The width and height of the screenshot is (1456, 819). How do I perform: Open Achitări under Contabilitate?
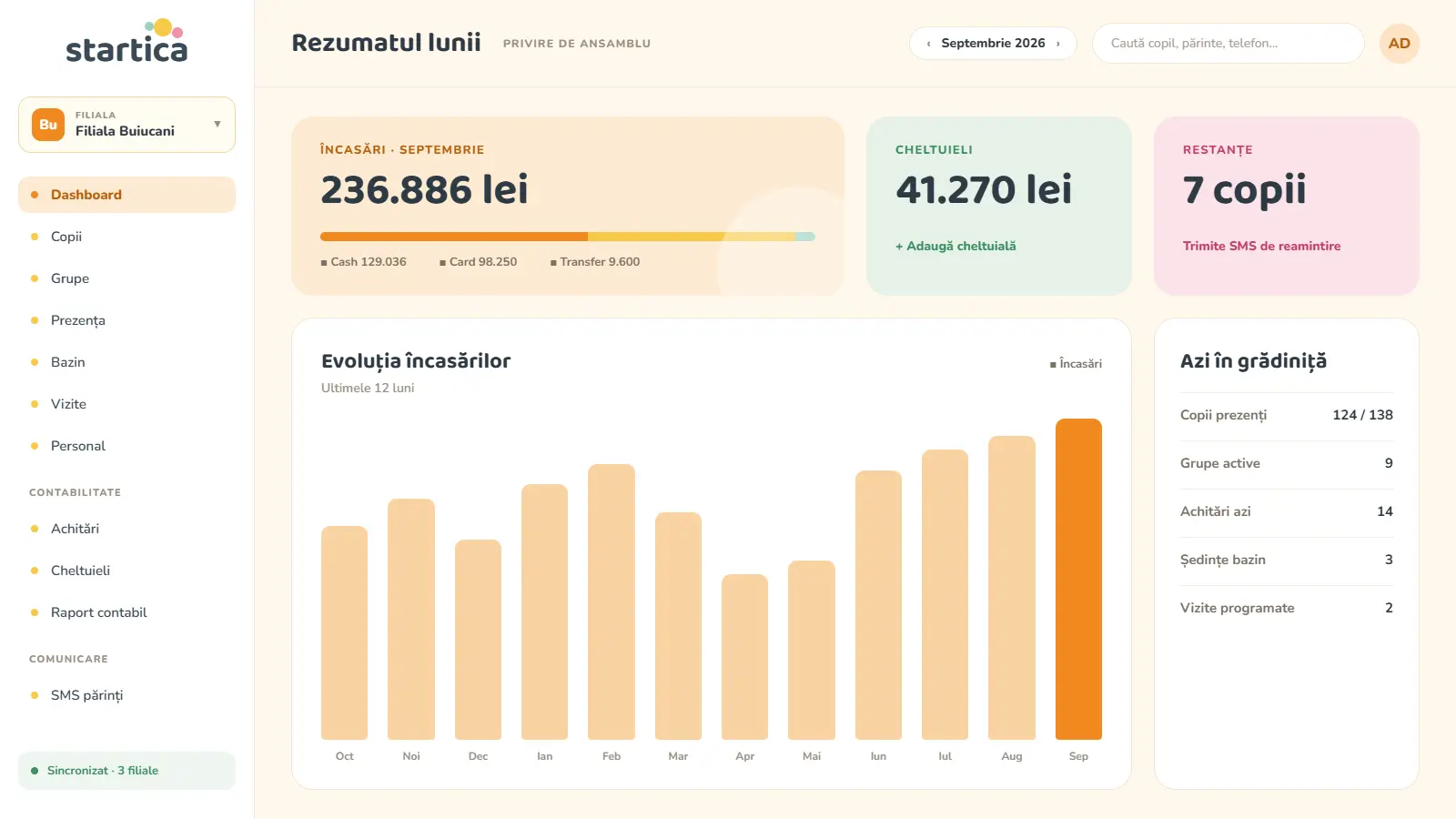[126, 529]
